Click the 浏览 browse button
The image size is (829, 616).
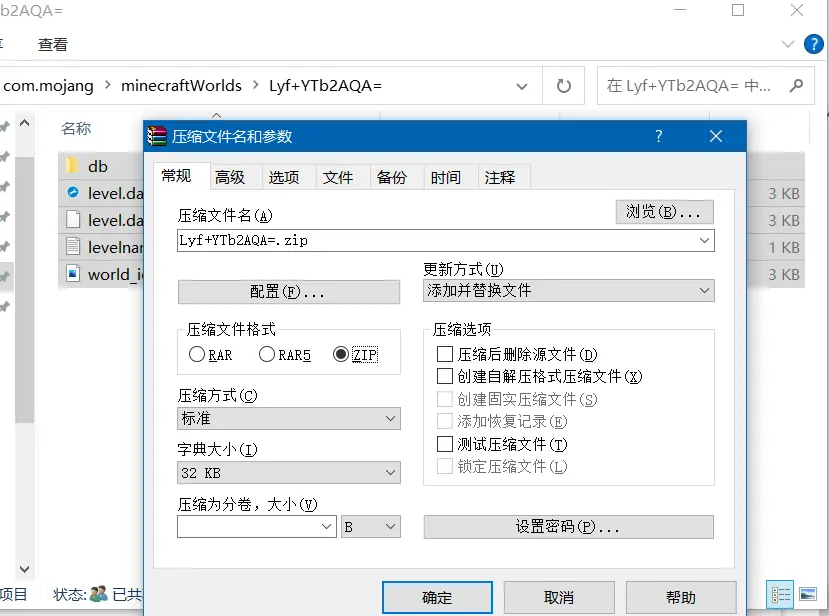[665, 212]
